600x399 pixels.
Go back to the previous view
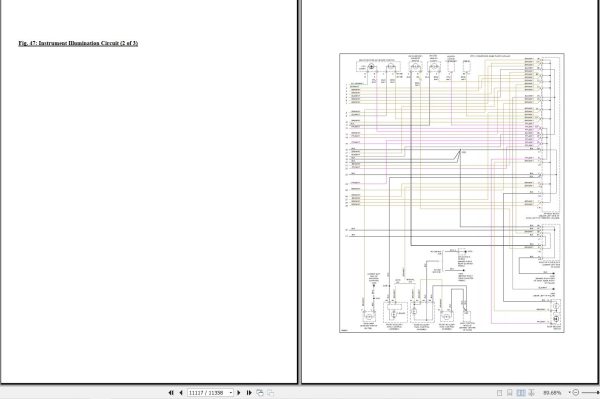(x=260, y=392)
